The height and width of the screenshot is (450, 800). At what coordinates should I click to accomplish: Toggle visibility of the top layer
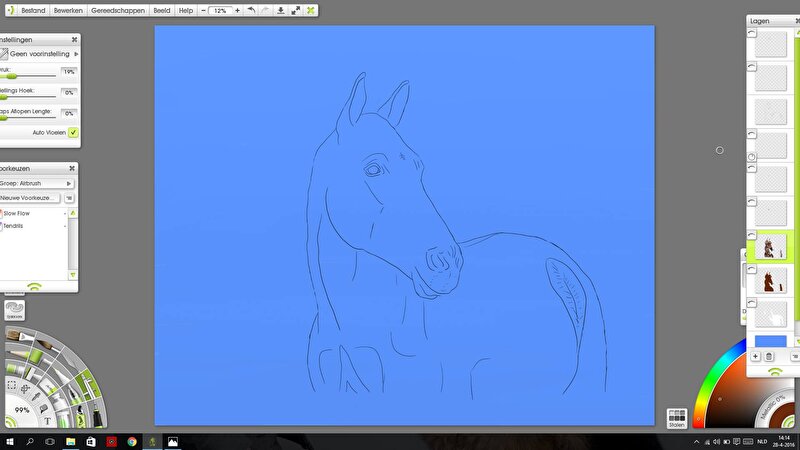pyautogui.click(x=752, y=32)
